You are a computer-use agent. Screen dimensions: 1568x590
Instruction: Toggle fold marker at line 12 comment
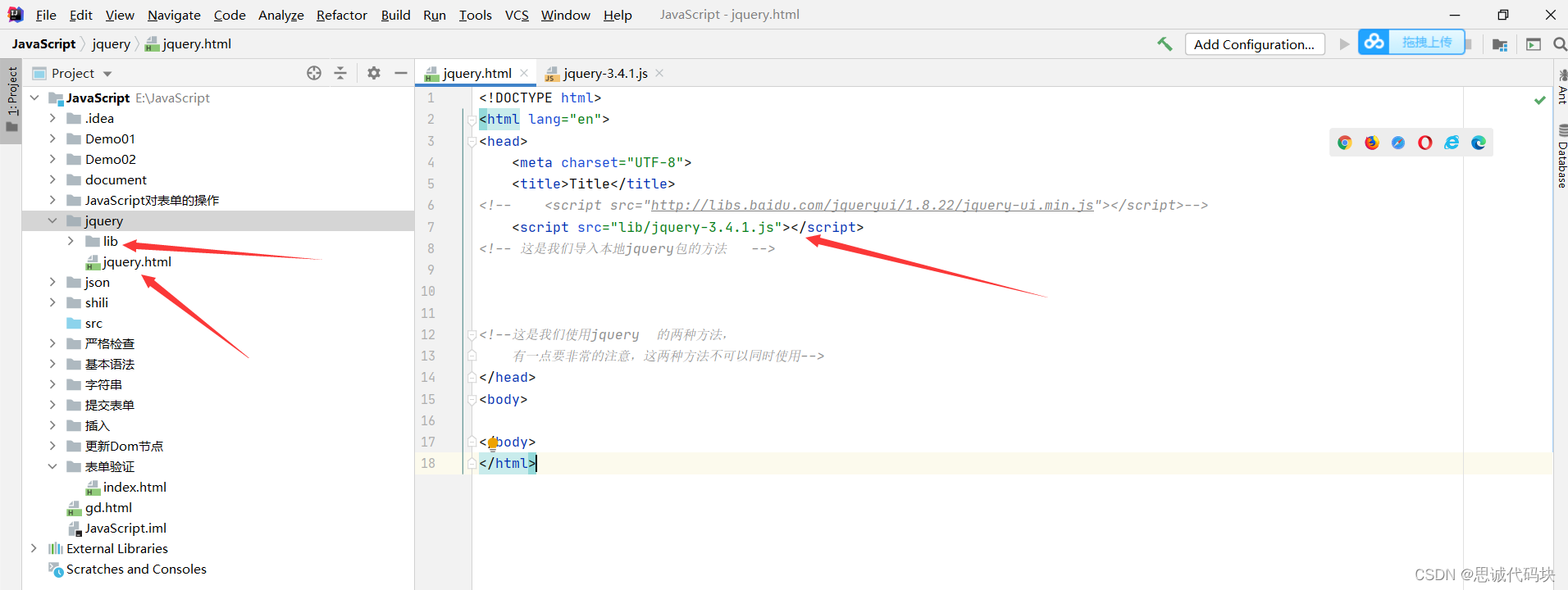pos(472,334)
